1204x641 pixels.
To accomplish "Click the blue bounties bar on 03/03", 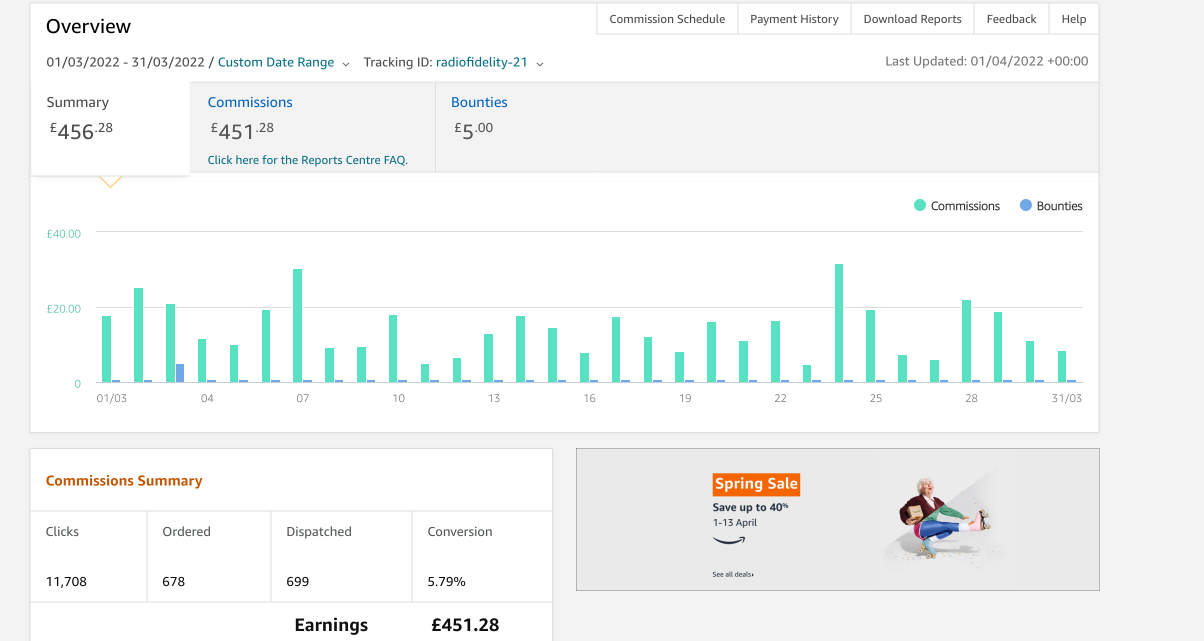I will click(180, 373).
